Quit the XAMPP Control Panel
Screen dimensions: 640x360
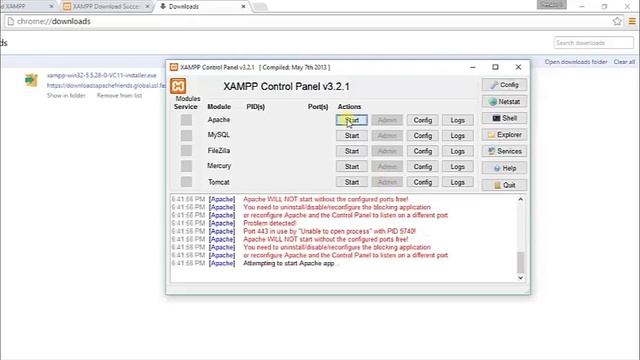(504, 185)
